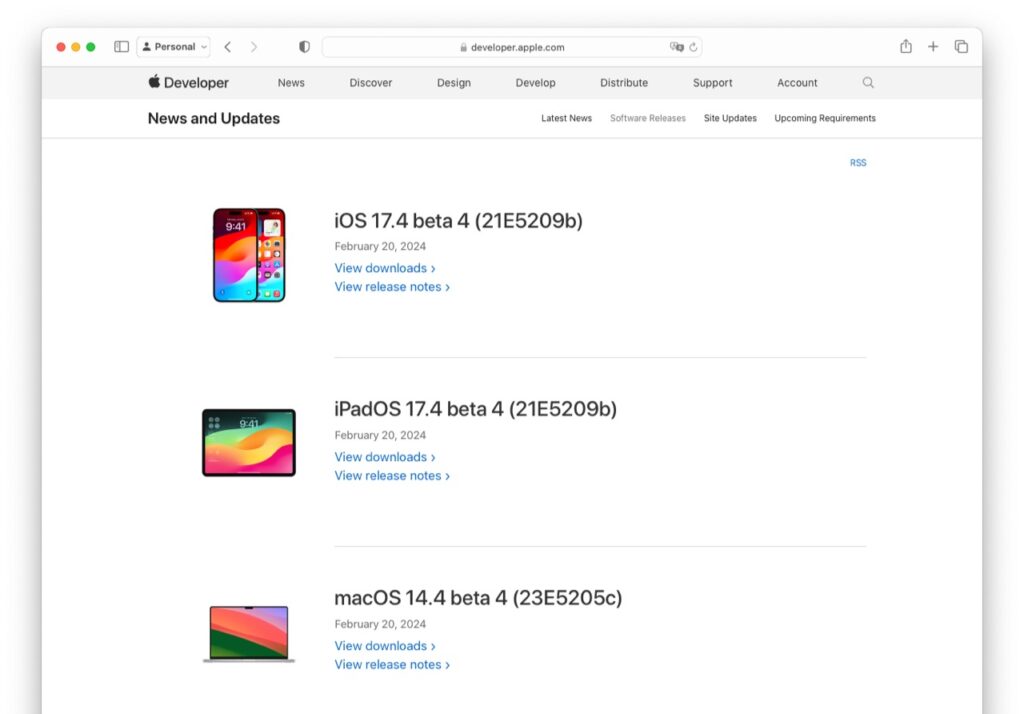Open the privacy shield icon

coord(303,46)
